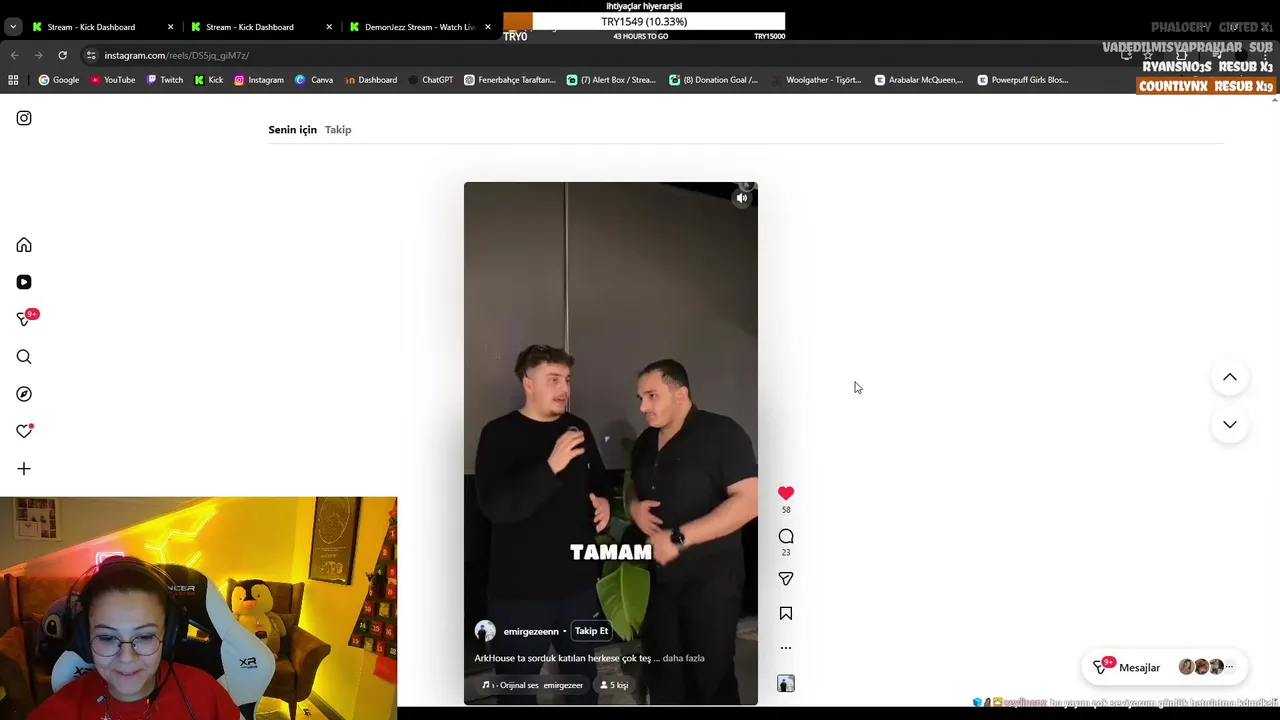Open the Fenerbahçe Taraftan bookmark
1280x720 pixels.
[x=510, y=80]
